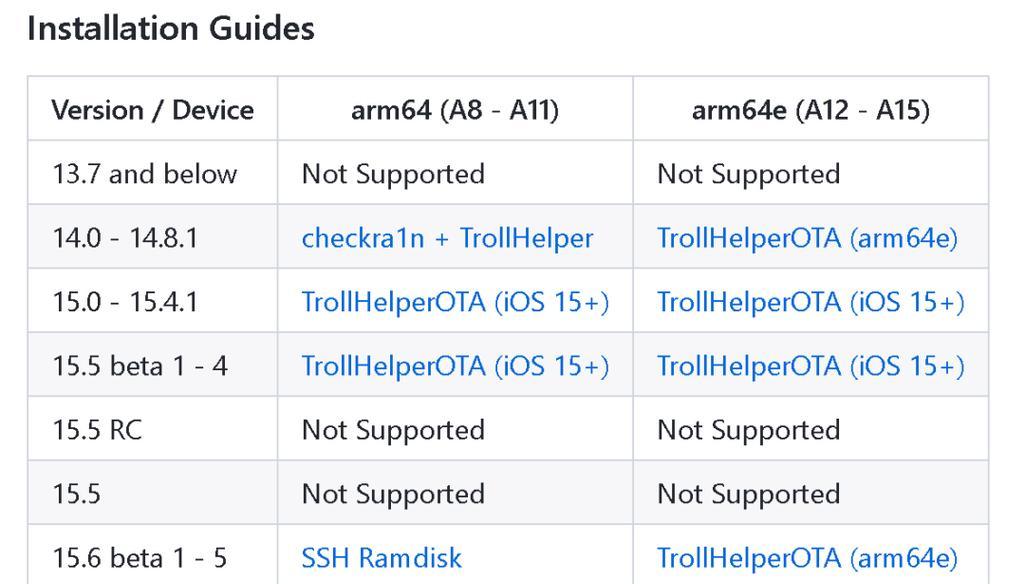Click the Version / Device column header

(x=152, y=110)
